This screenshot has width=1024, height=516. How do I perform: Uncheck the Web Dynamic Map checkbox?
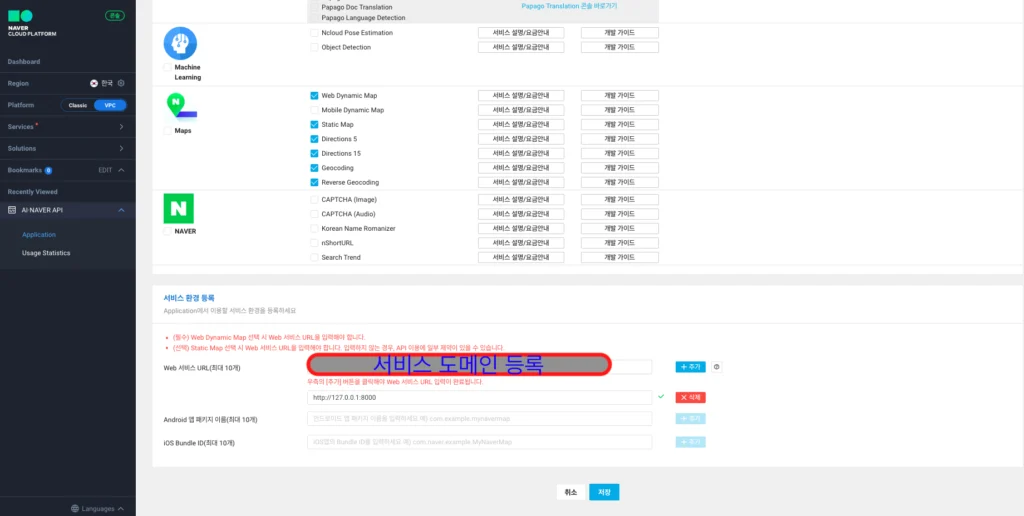coord(314,95)
